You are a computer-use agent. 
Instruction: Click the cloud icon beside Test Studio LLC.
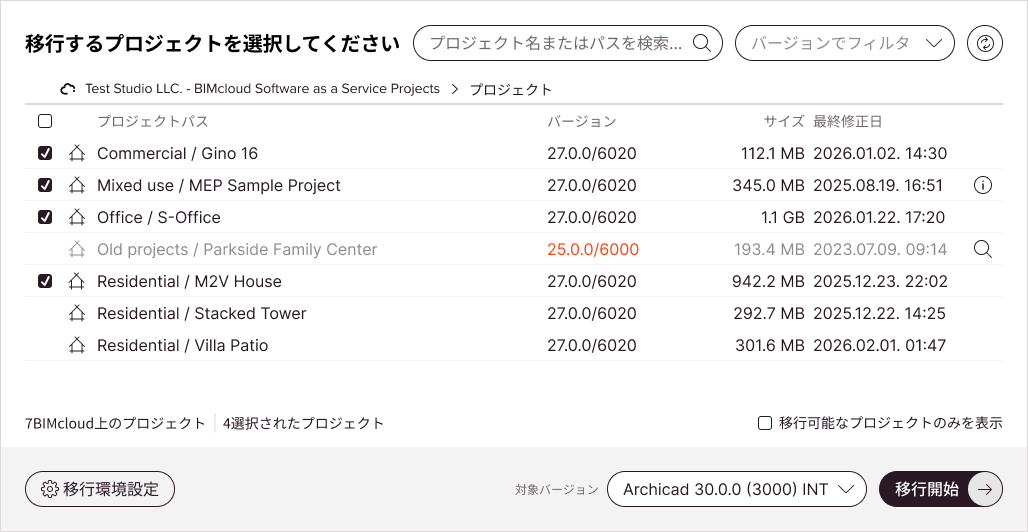coord(68,89)
